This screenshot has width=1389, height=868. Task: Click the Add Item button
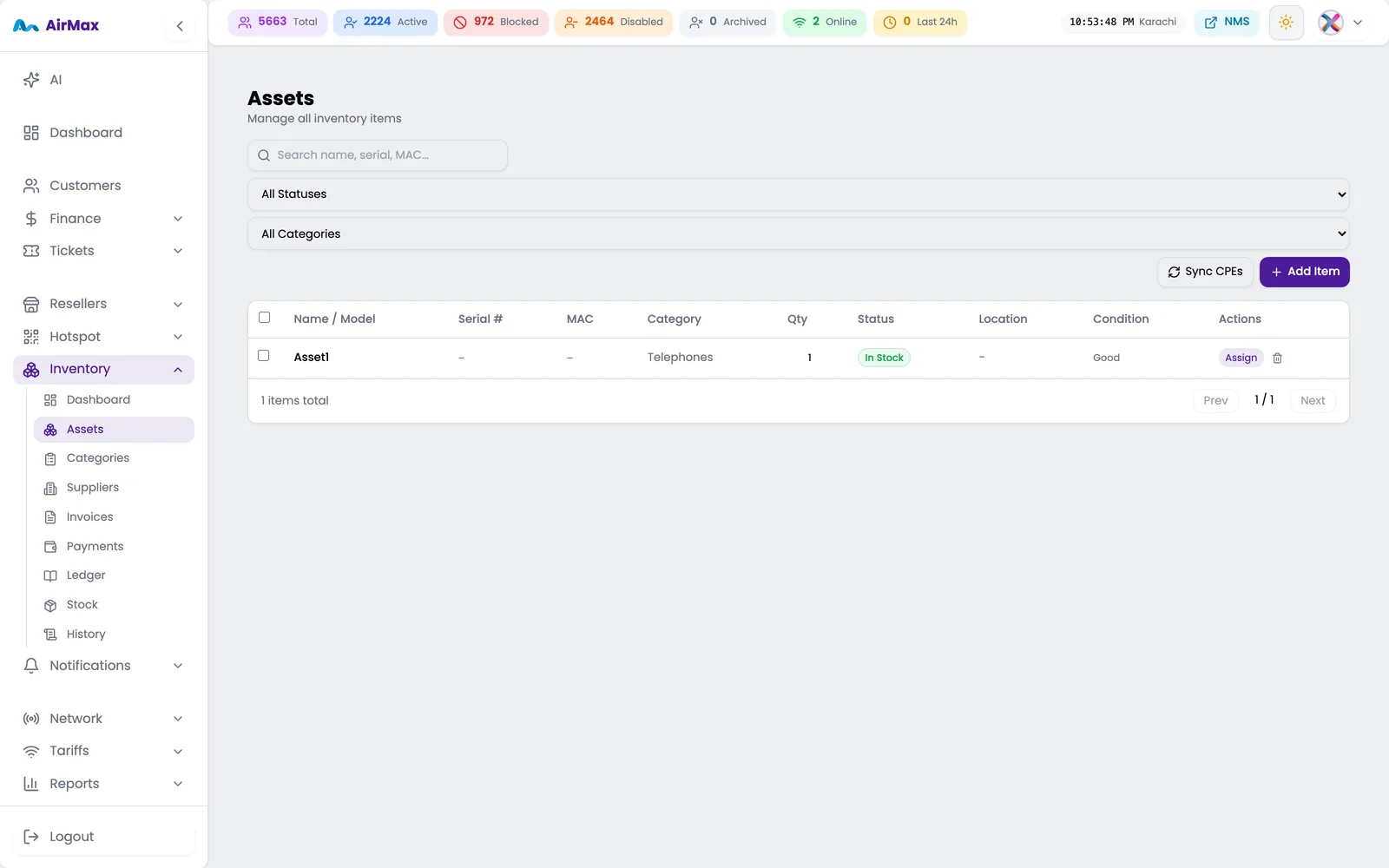(x=1304, y=272)
